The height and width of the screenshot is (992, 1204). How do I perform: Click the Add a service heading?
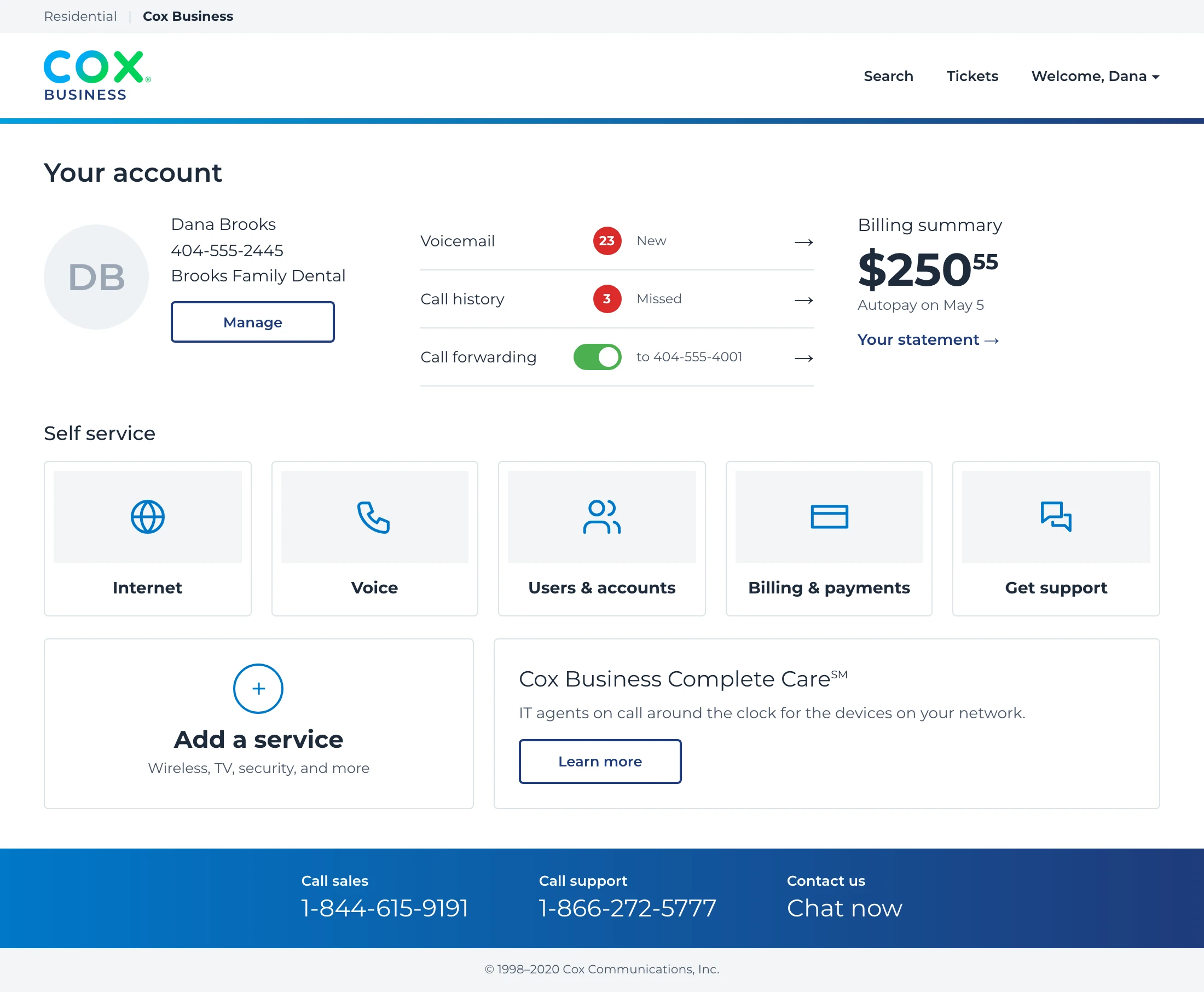[258, 740]
